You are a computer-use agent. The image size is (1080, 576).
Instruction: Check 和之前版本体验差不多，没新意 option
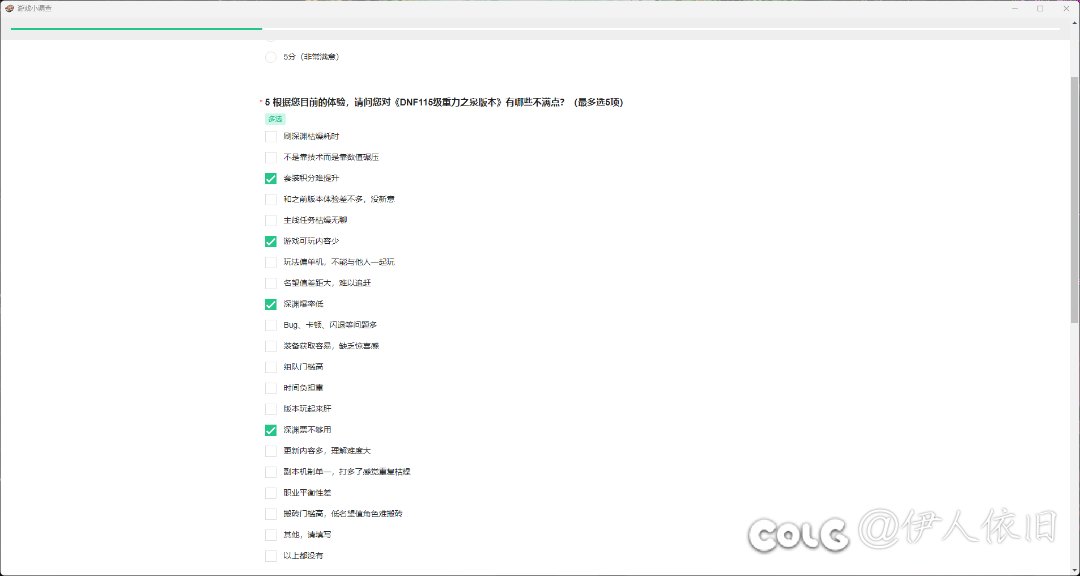pyautogui.click(x=271, y=199)
